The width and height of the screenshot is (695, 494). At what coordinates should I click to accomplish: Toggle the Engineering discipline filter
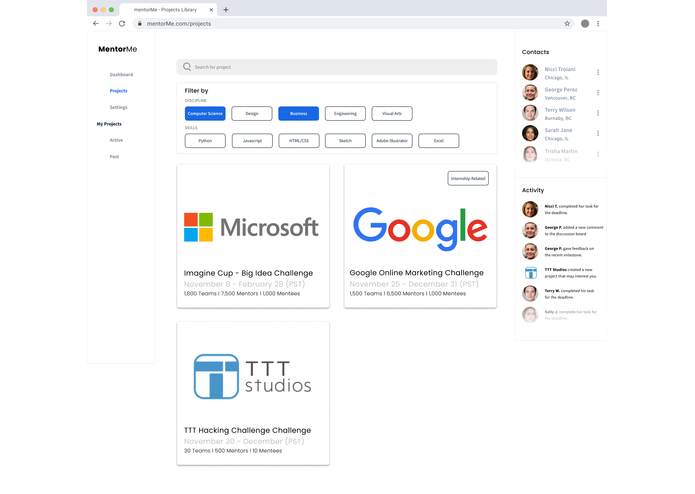[x=345, y=113]
